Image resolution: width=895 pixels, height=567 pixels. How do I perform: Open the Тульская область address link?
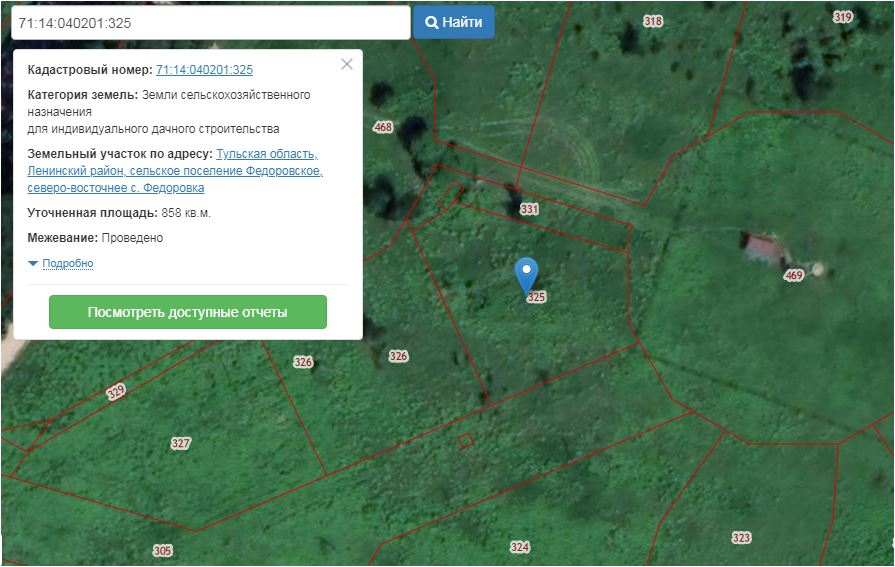(266, 154)
